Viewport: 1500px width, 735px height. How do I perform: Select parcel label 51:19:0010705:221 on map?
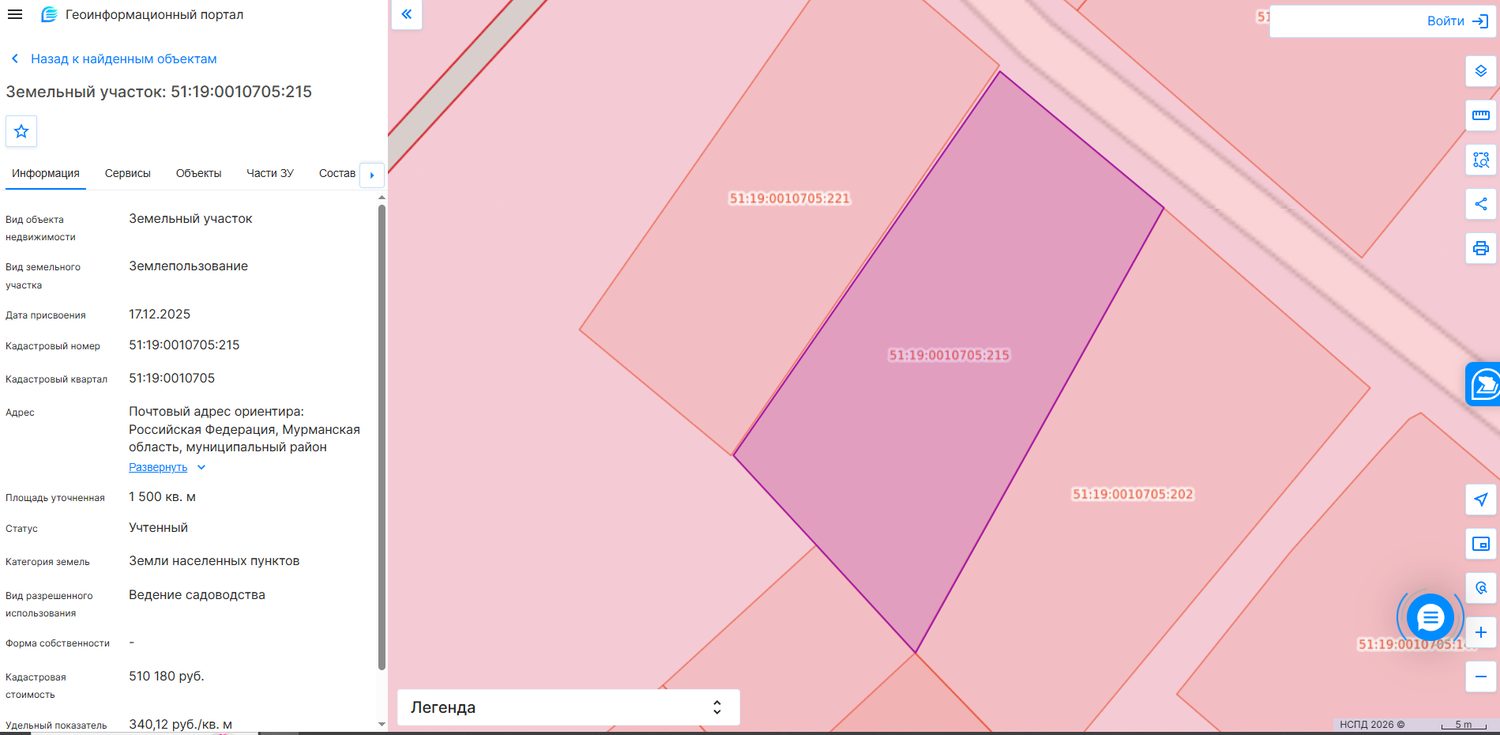(x=789, y=198)
